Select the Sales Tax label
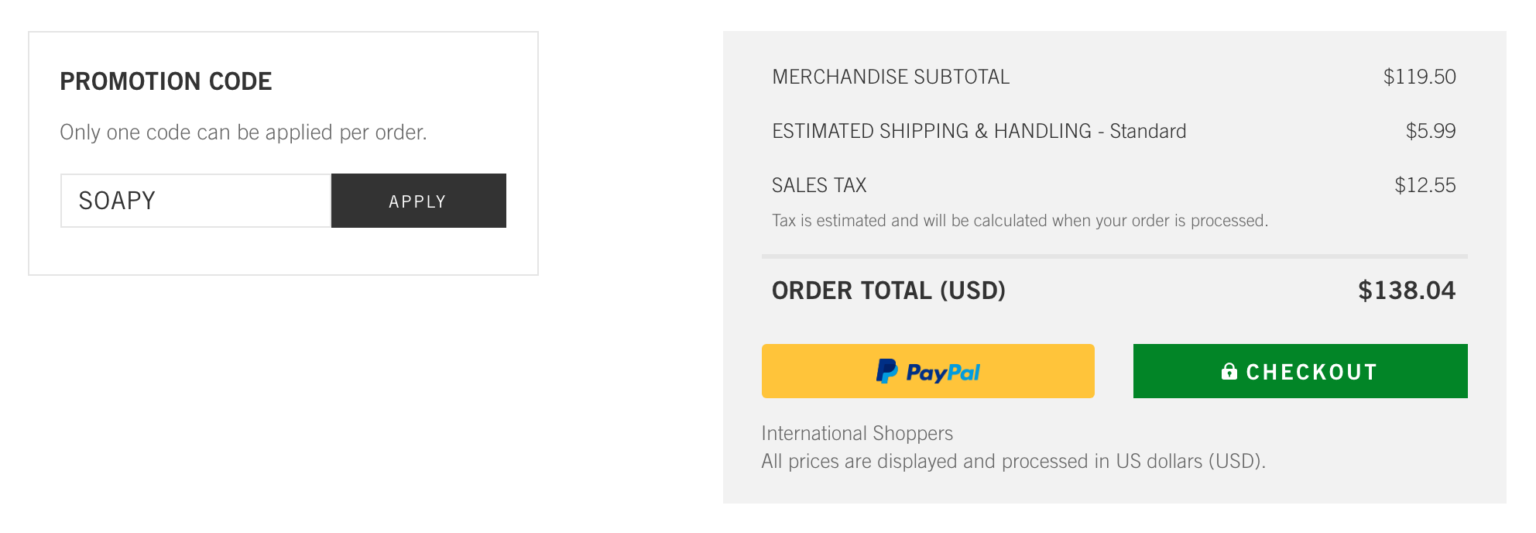1536x533 pixels. click(x=819, y=185)
